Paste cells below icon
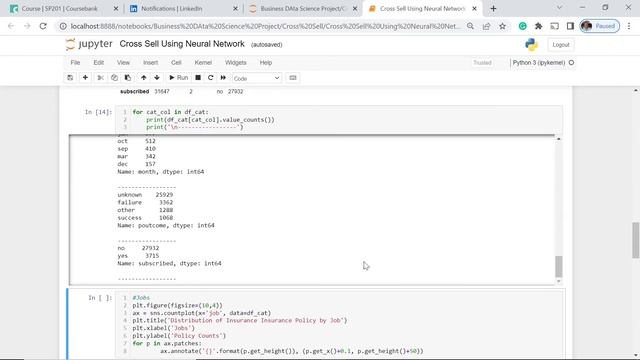Viewport: 640px width, 360px height. [128, 78]
